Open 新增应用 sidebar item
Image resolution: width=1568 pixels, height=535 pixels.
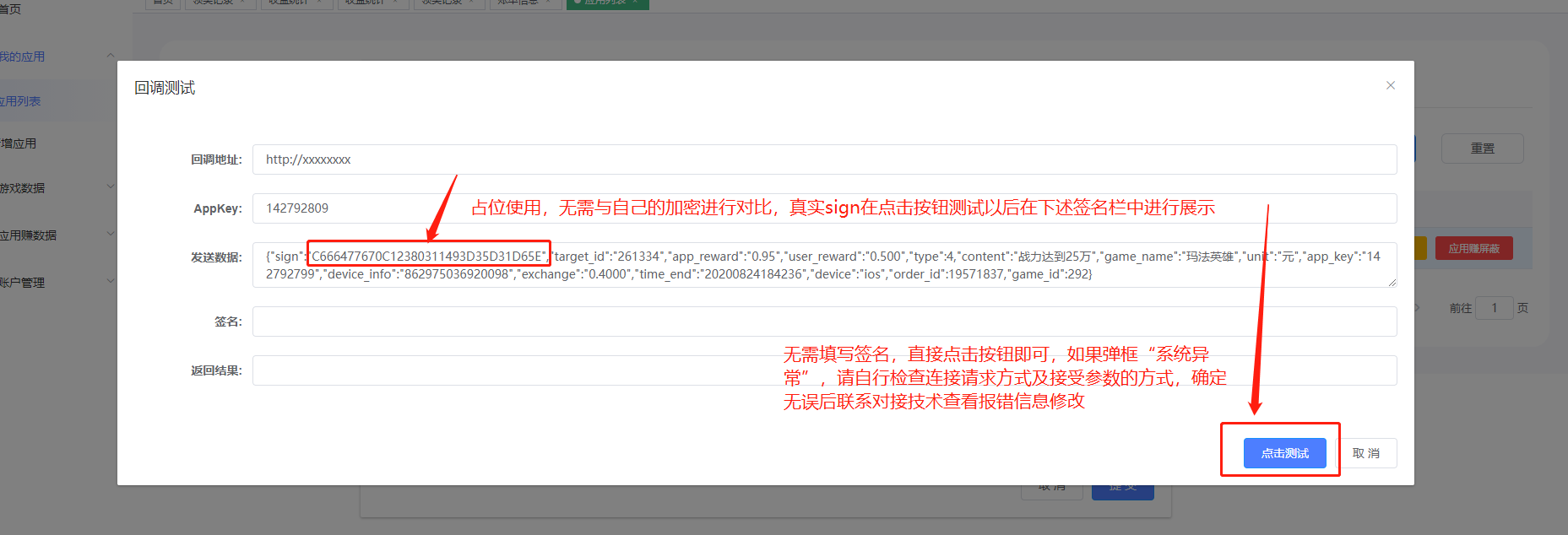point(19,143)
